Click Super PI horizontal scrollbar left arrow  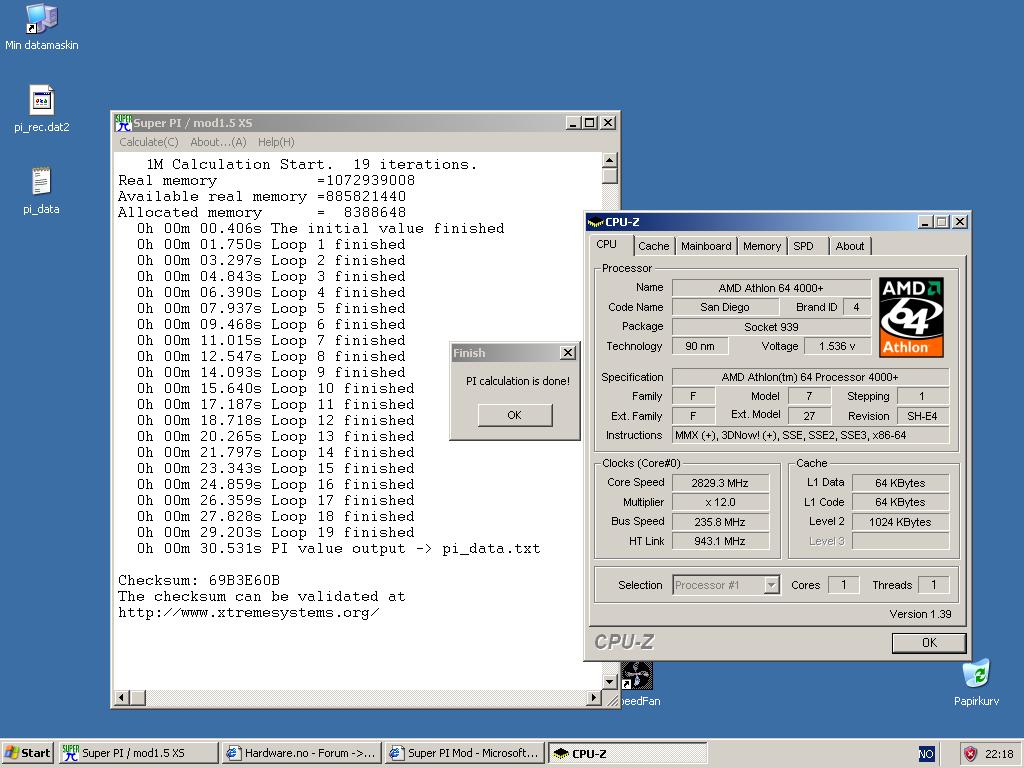[121, 698]
